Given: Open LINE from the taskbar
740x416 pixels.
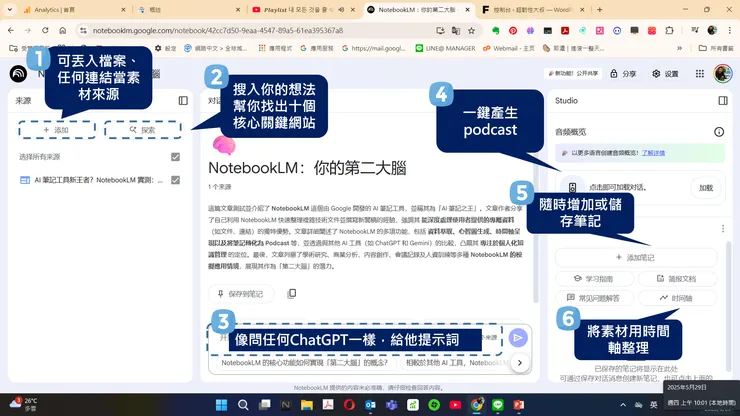Looking at the screenshot, I should tap(498, 405).
